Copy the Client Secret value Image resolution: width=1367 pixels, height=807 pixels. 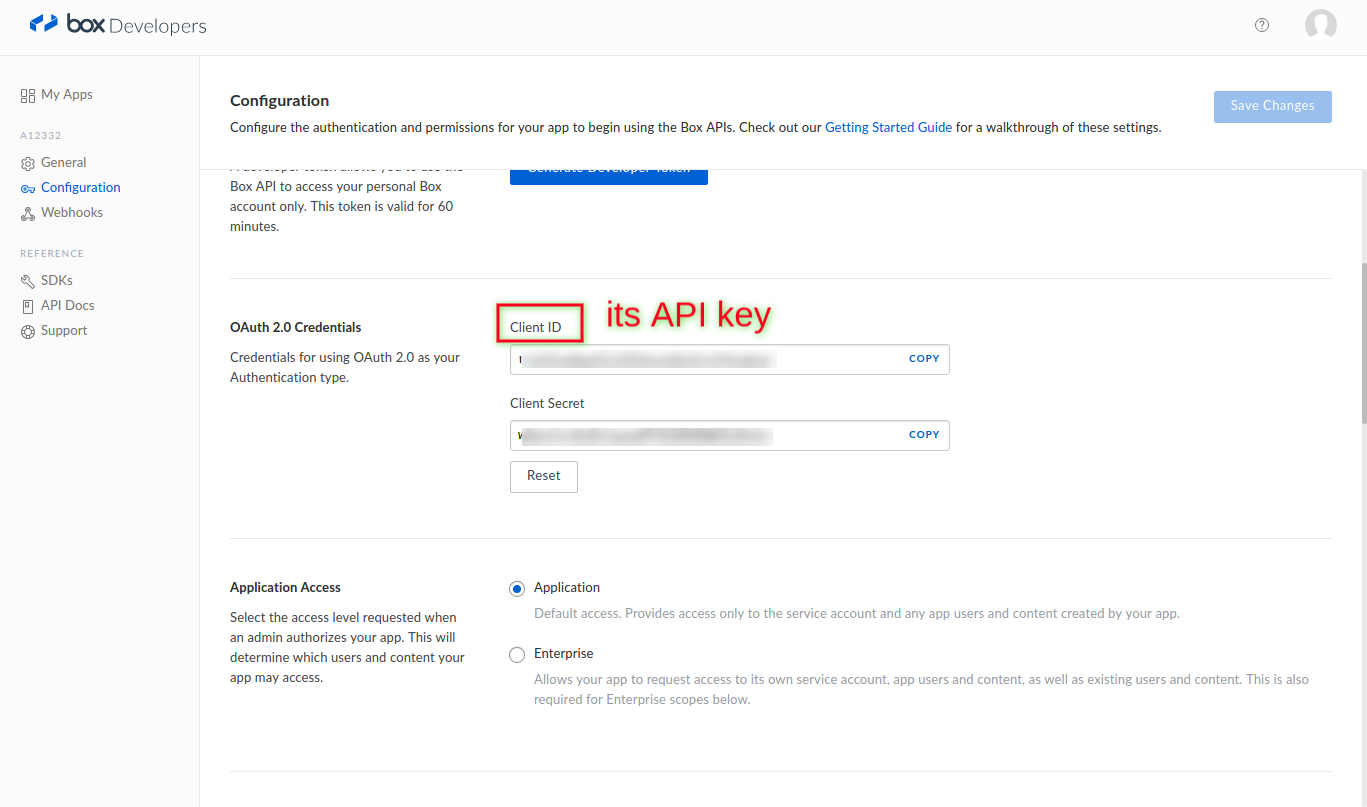coord(923,435)
